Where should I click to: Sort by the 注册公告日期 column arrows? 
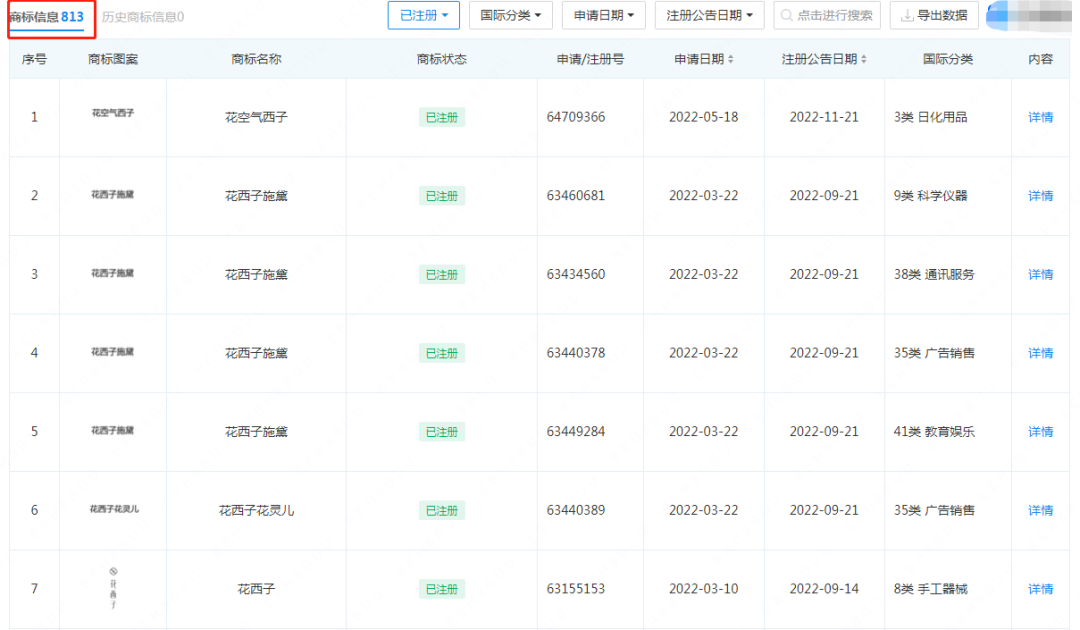[x=864, y=60]
